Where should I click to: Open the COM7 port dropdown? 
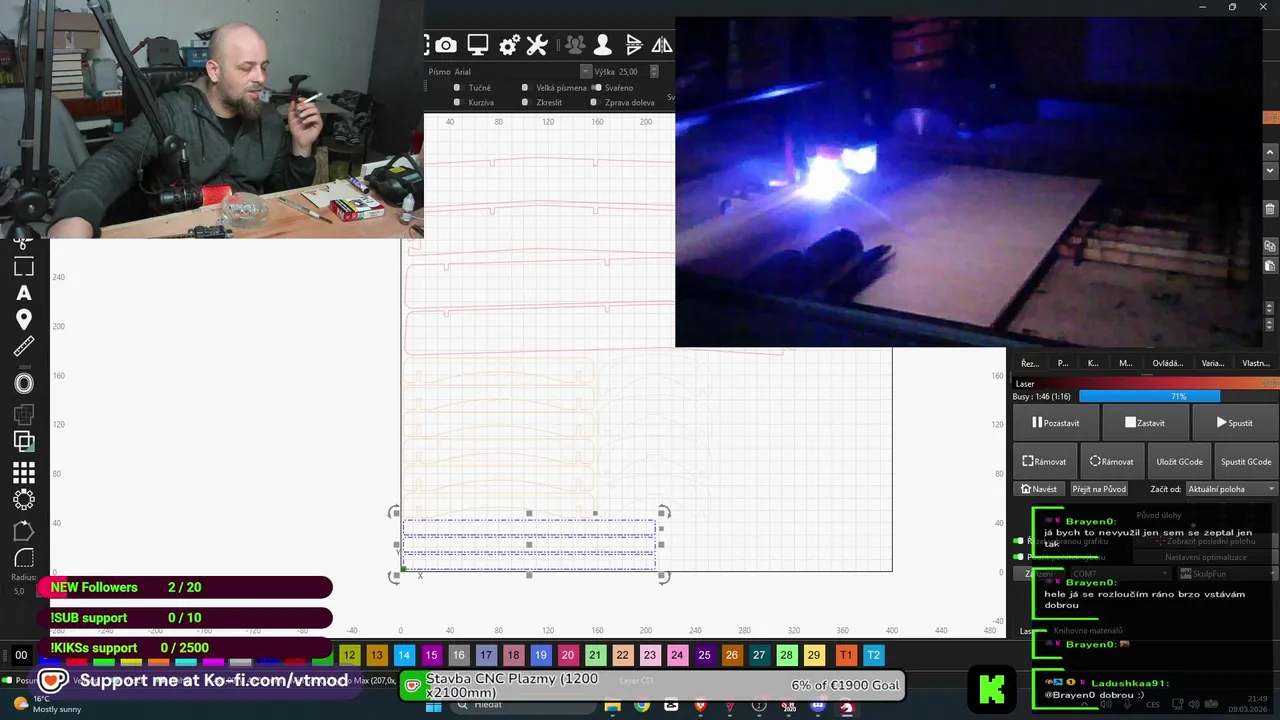[1120, 574]
